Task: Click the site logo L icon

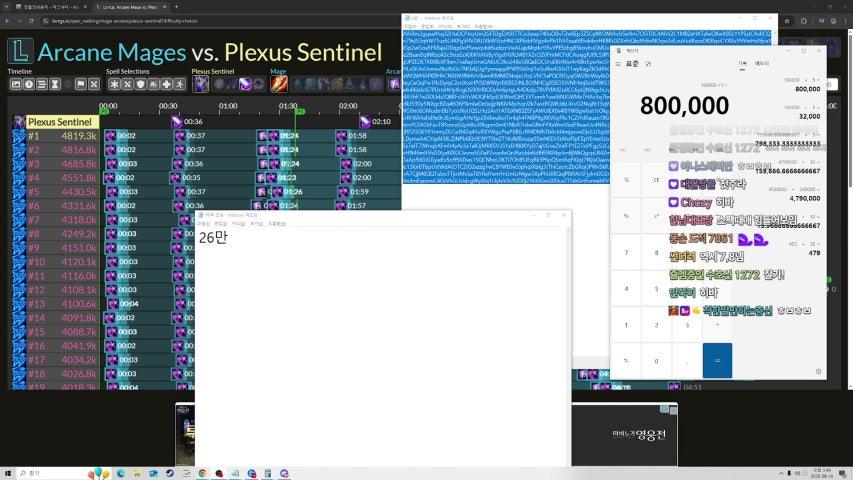Action: [20, 51]
